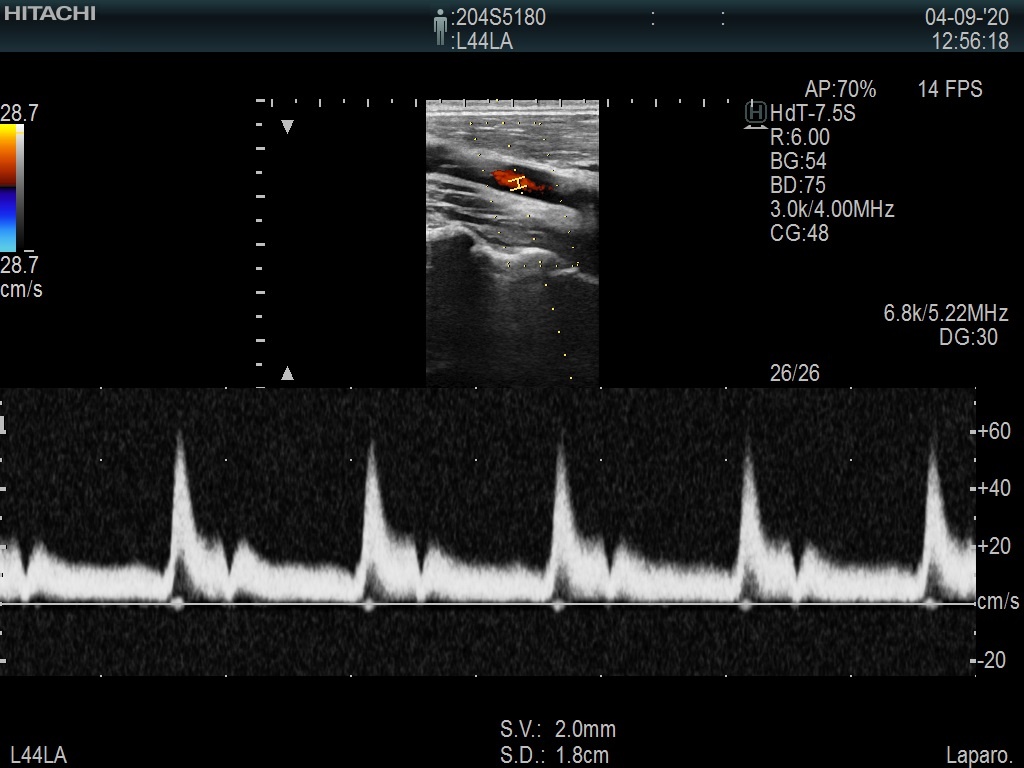
Task: Click the L44LA probe label at bottom left
Action: pyautogui.click(x=38, y=755)
